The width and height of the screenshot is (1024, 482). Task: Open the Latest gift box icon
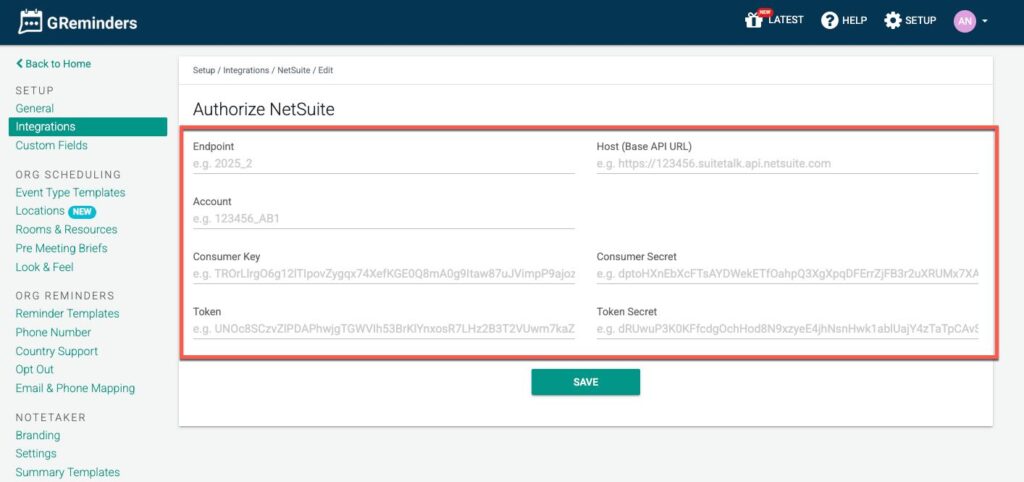pyautogui.click(x=754, y=21)
